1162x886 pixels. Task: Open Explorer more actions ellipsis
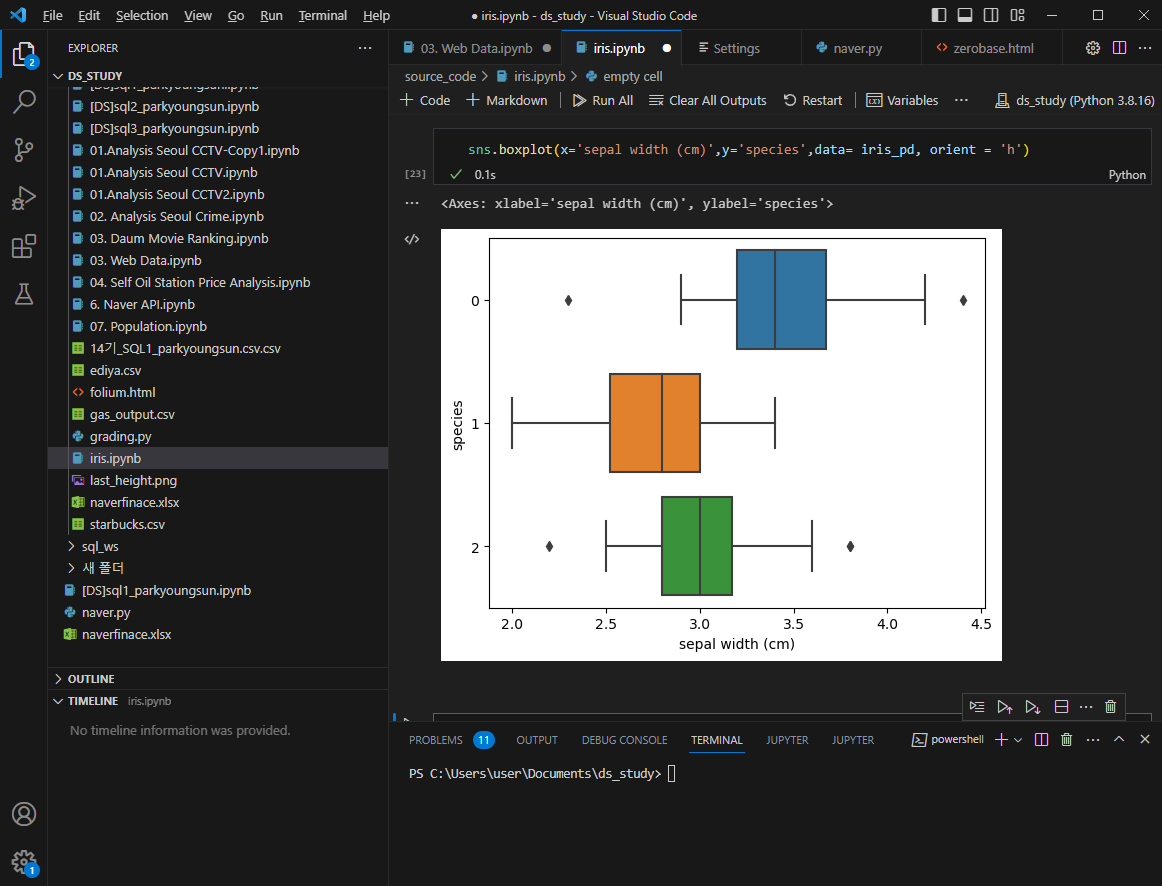(365, 48)
